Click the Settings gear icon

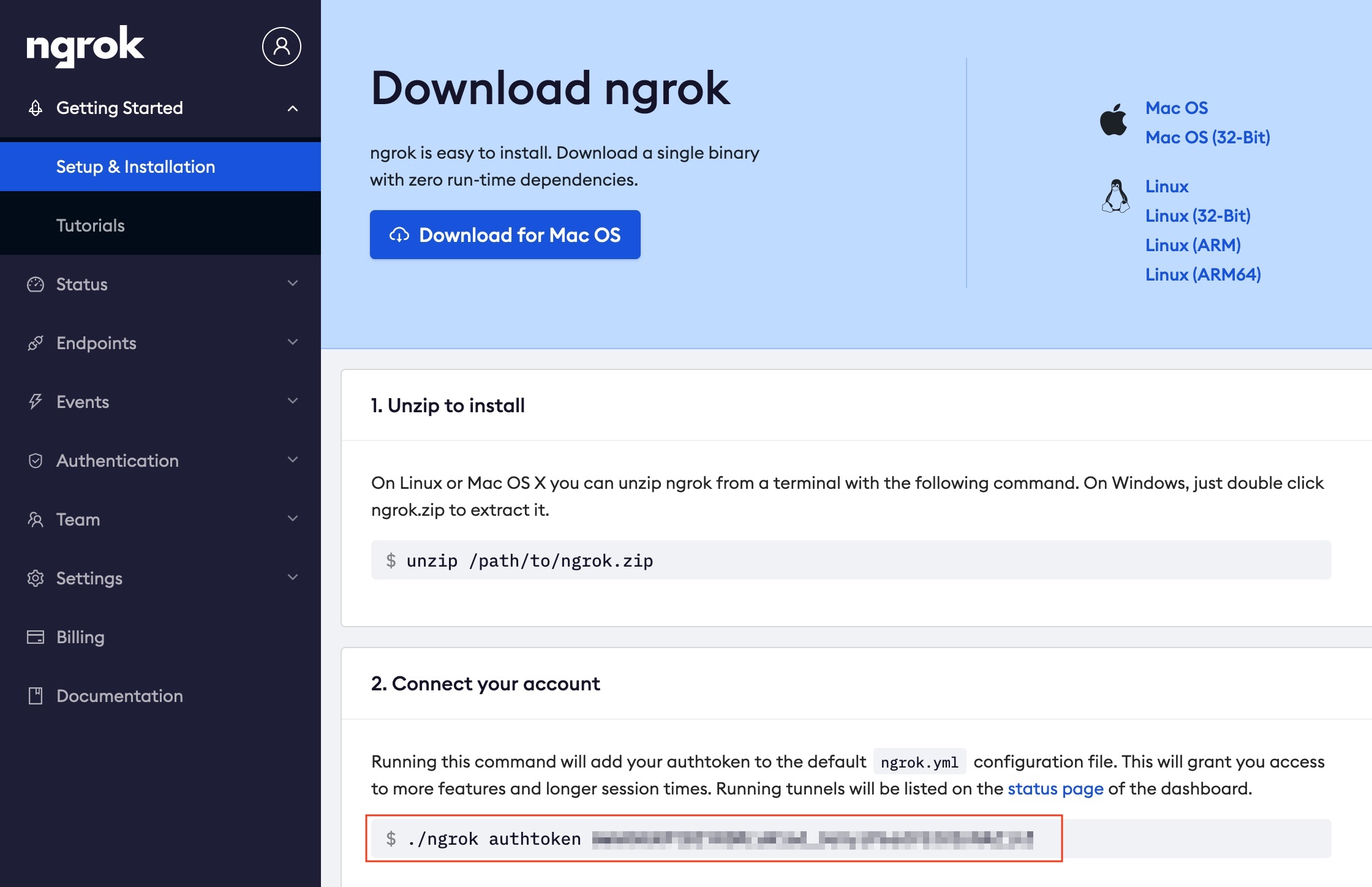pos(36,578)
